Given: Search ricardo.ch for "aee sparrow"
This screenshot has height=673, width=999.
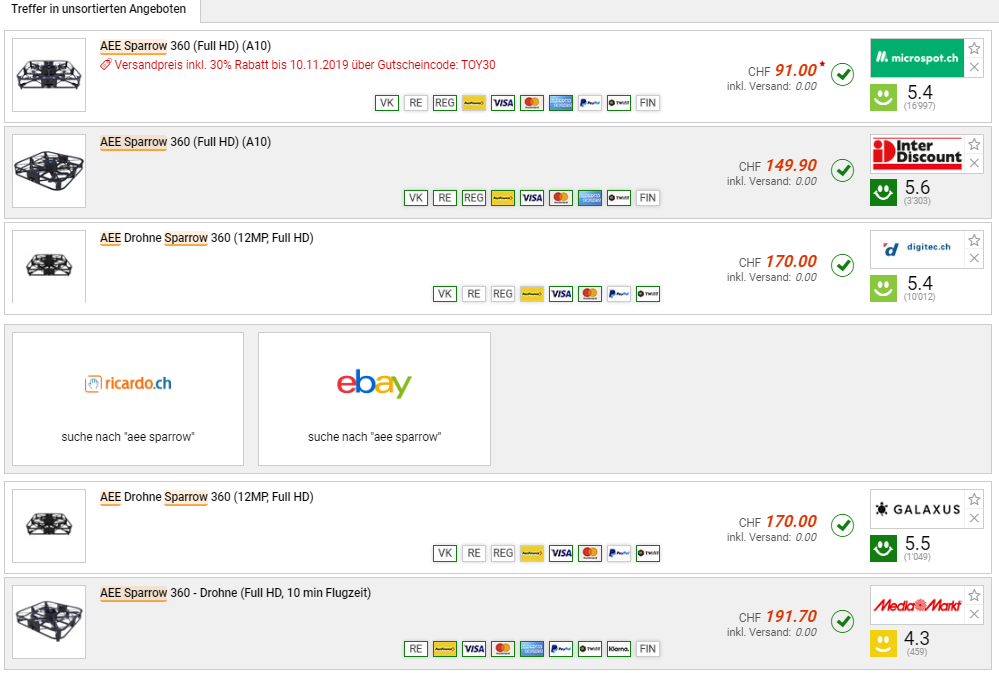Looking at the screenshot, I should coord(128,398).
